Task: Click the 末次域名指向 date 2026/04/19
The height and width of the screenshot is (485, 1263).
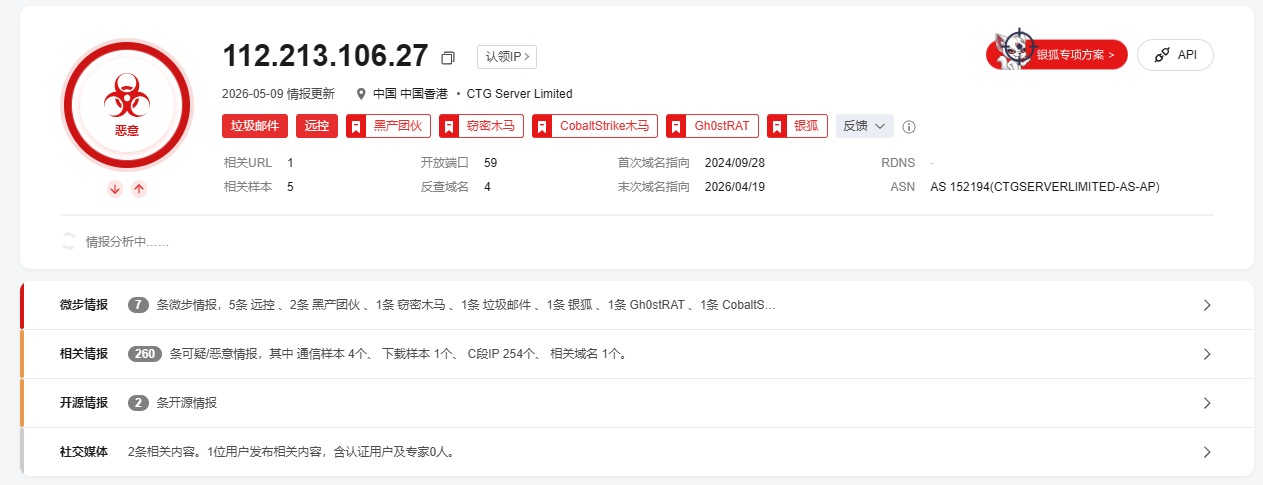Action: 735,187
